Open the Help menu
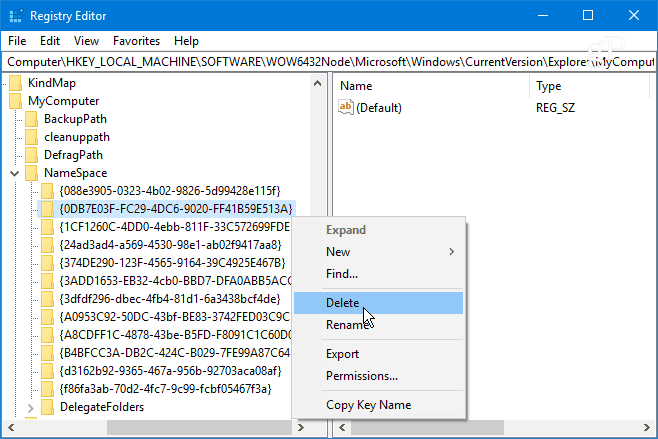The image size is (658, 439). click(x=186, y=41)
